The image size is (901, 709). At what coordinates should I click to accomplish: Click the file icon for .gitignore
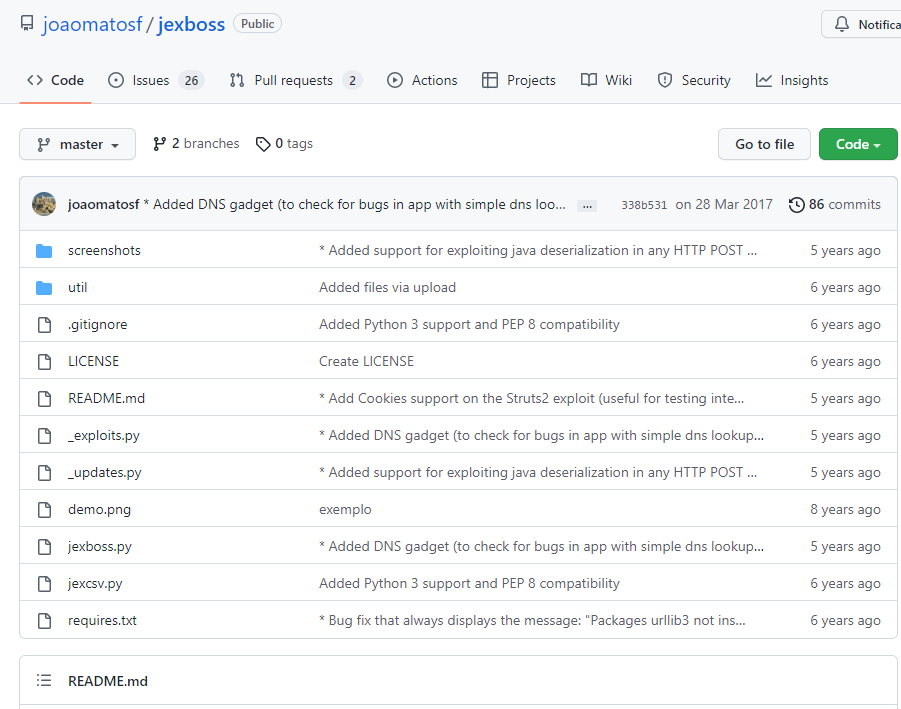(44, 325)
